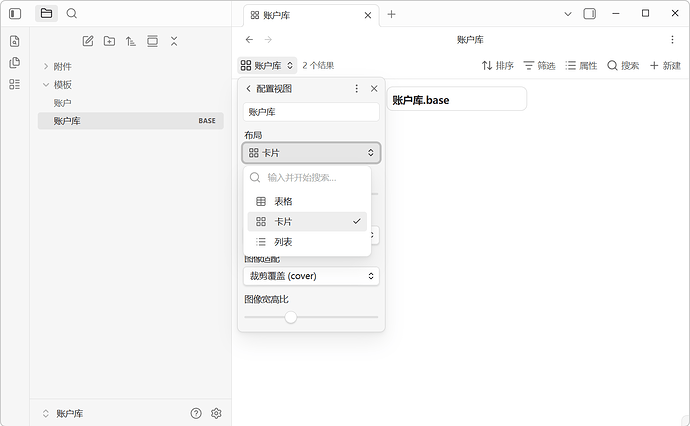Image resolution: width=690 pixels, height=426 pixels.
Task: Create a new folder in file explorer
Action: (x=109, y=41)
